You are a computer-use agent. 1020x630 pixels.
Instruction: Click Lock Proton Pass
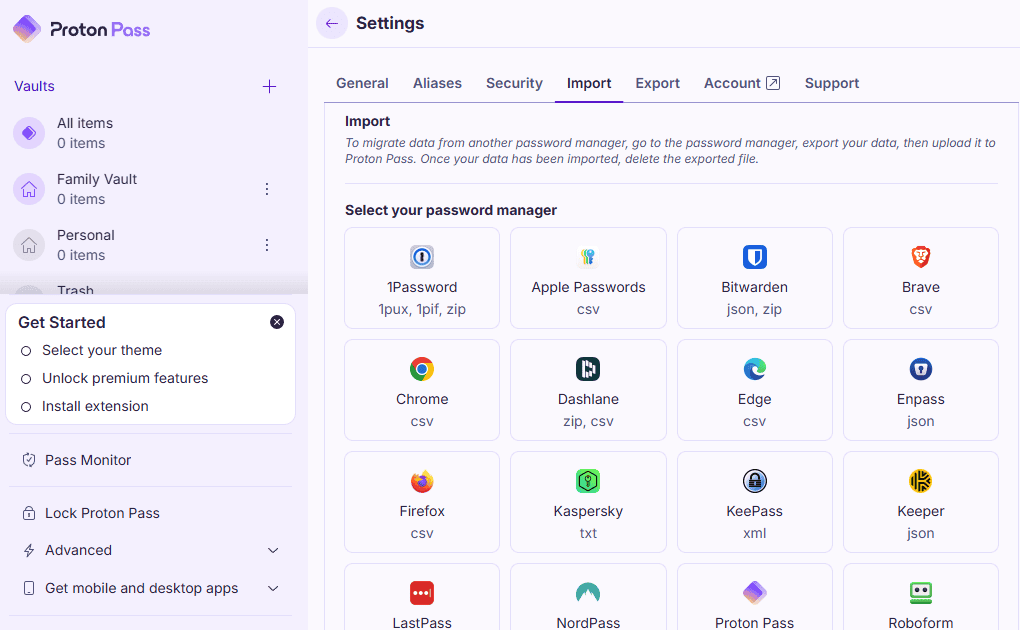coord(102,513)
